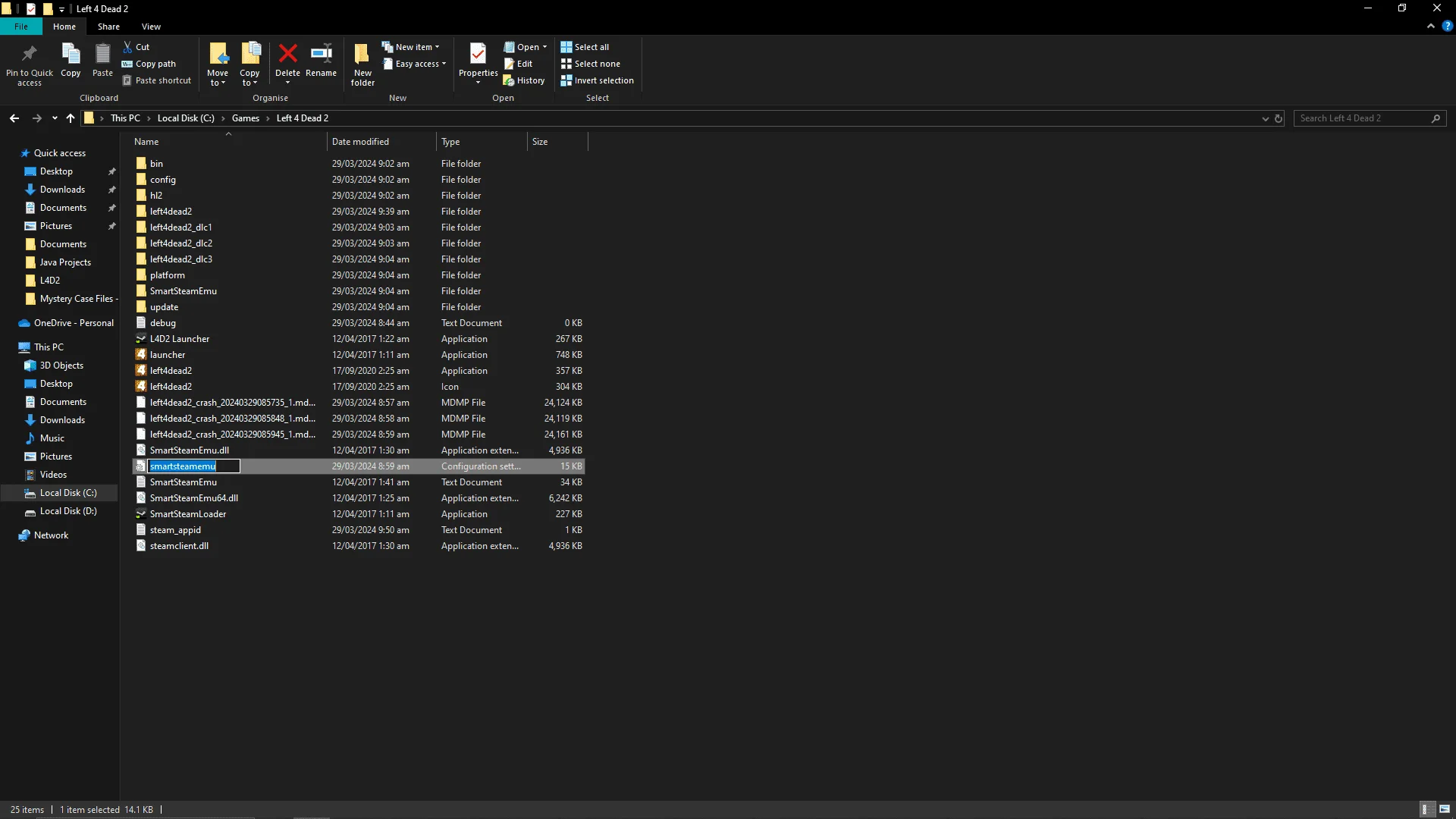Sort by Size column header
The height and width of the screenshot is (819, 1456).
pos(557,142)
